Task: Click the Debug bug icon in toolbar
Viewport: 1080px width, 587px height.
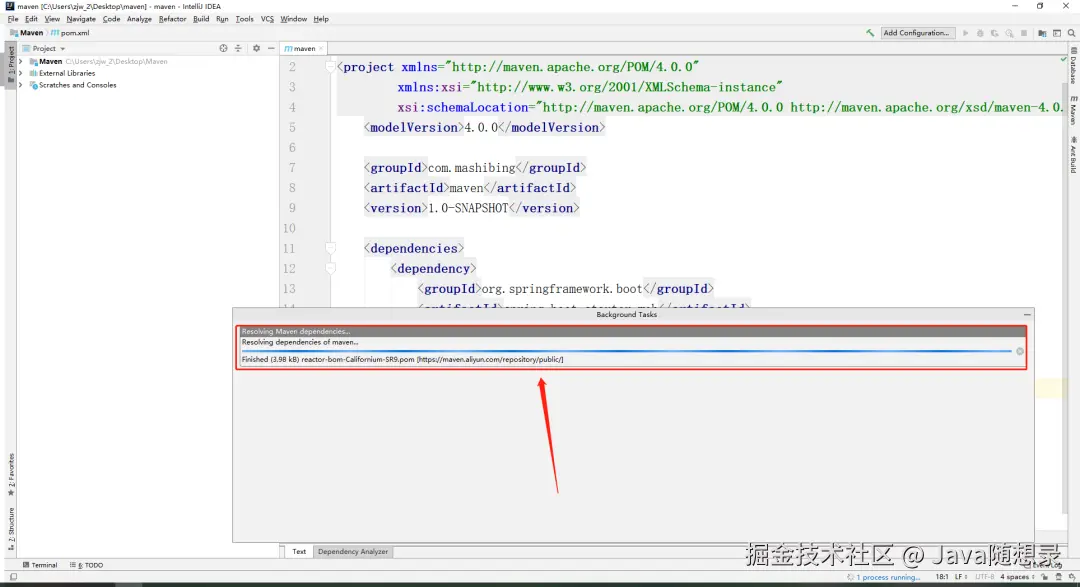Action: point(980,33)
